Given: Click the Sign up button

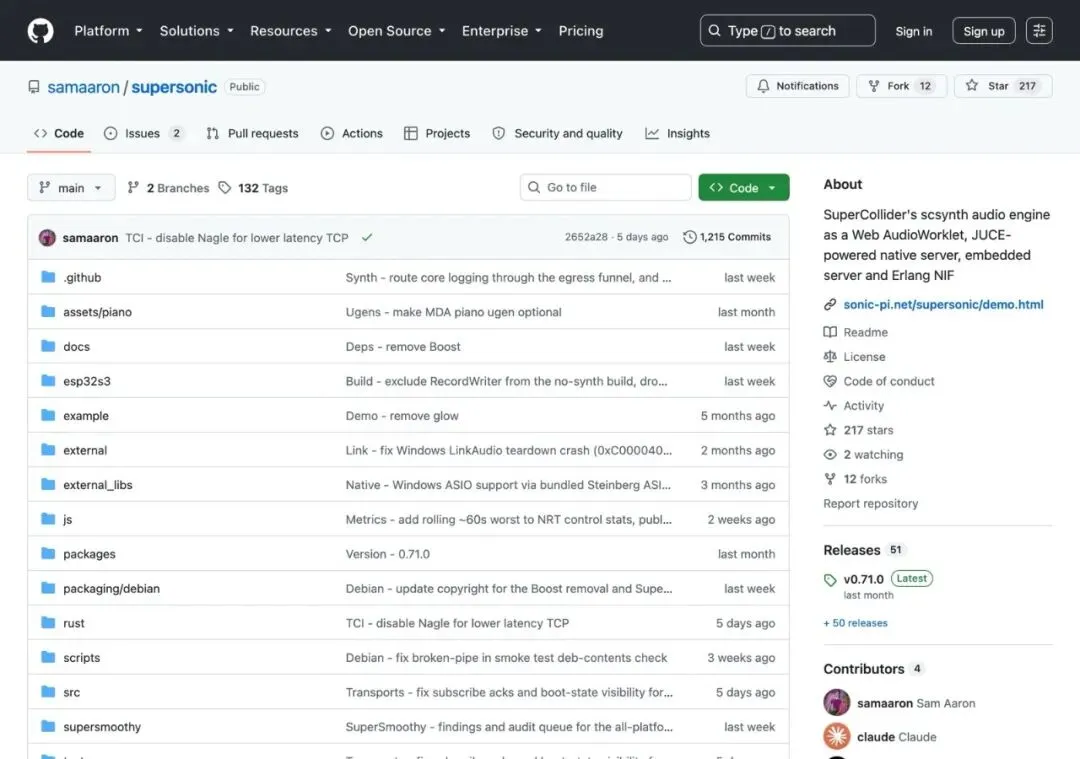Looking at the screenshot, I should click(984, 31).
